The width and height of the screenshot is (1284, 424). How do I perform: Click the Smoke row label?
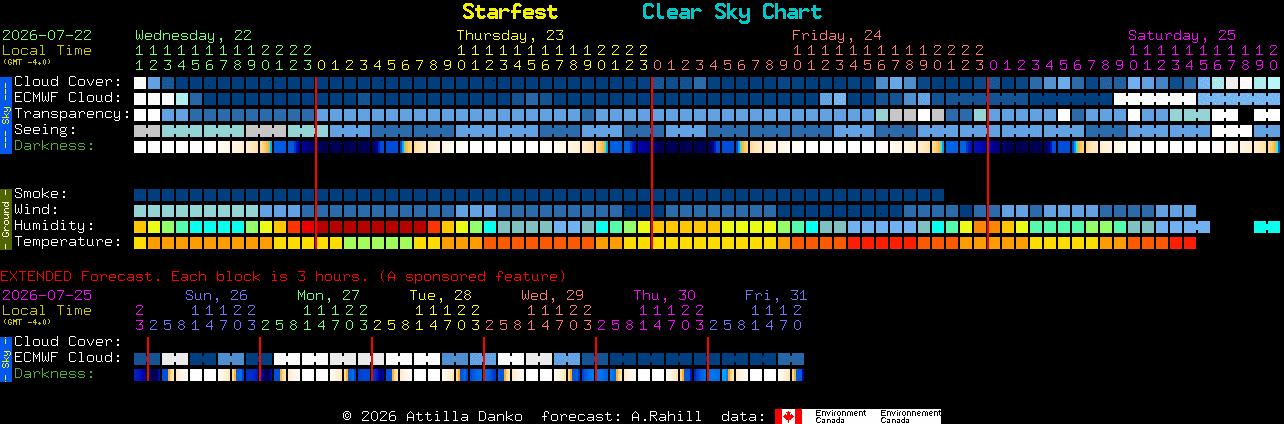pos(40,193)
